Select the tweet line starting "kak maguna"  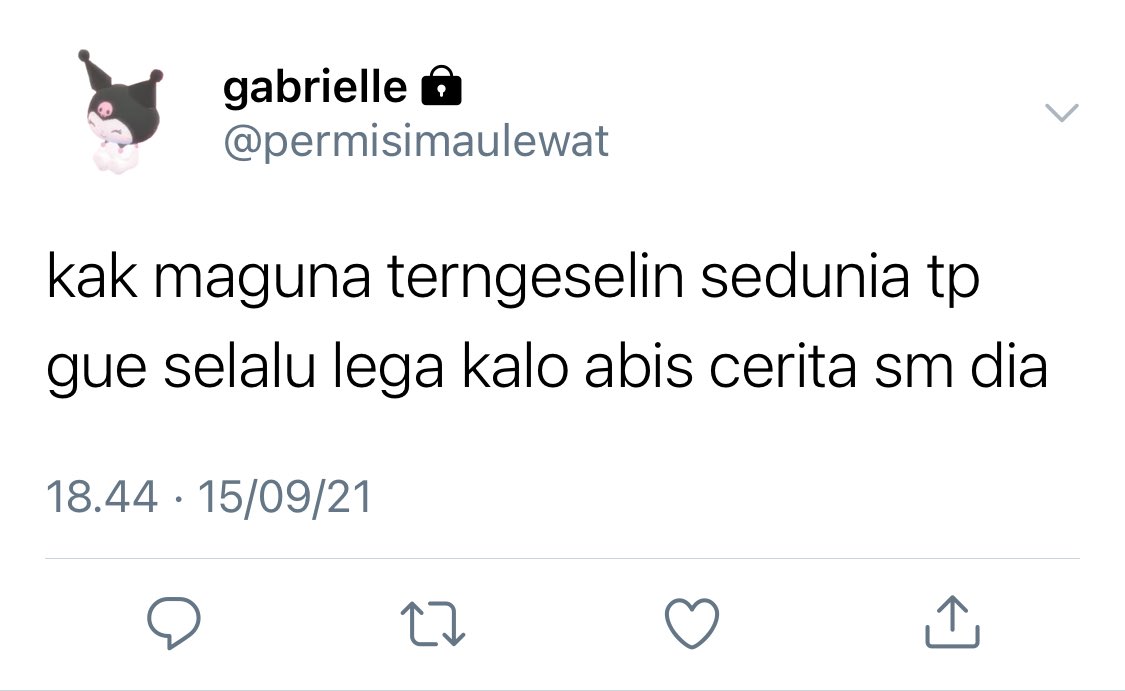pyautogui.click(x=513, y=278)
